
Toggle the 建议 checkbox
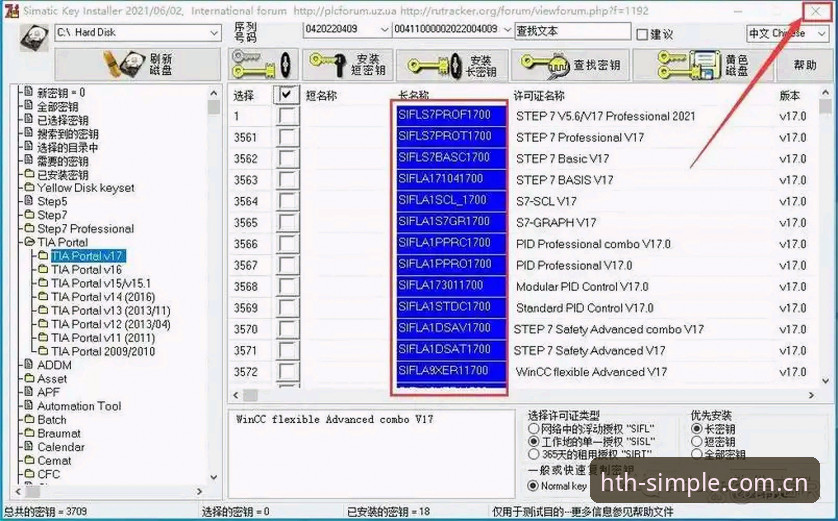click(x=642, y=35)
